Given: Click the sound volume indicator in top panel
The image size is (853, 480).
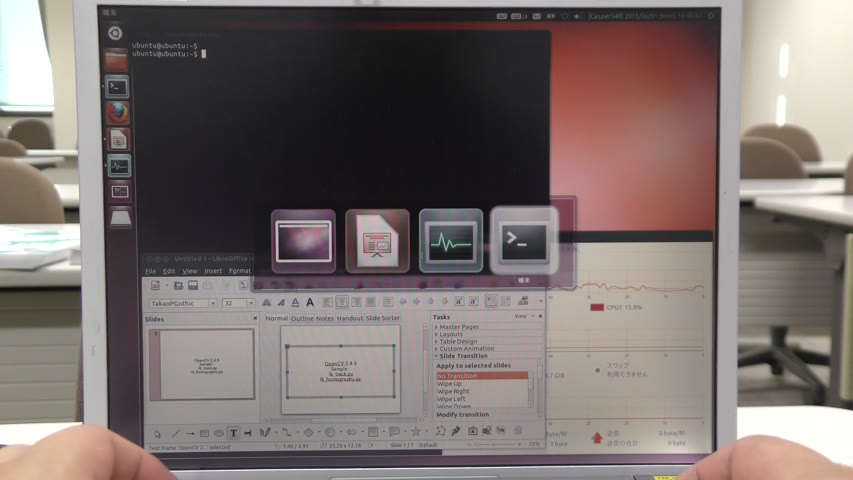Looking at the screenshot, I should click(577, 16).
